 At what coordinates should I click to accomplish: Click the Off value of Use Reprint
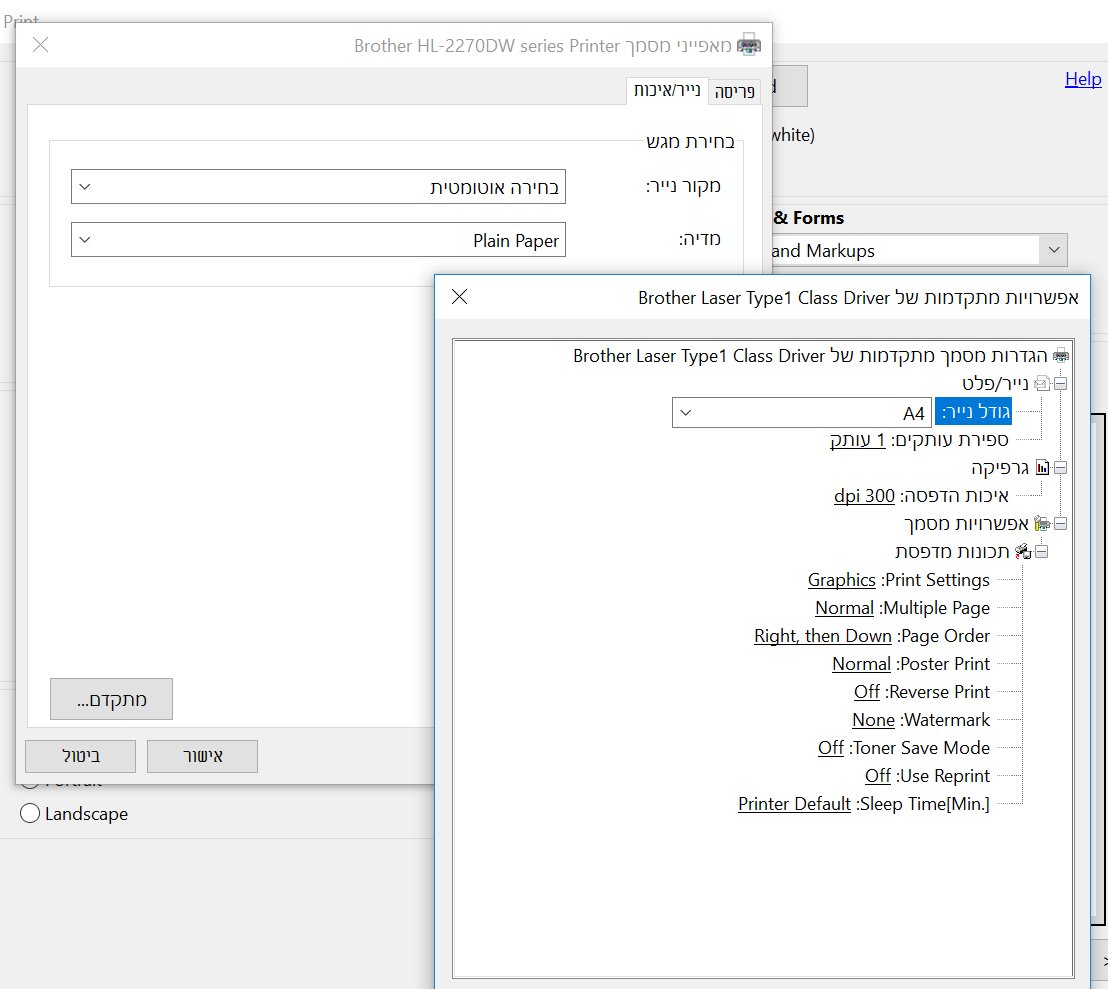point(878,776)
